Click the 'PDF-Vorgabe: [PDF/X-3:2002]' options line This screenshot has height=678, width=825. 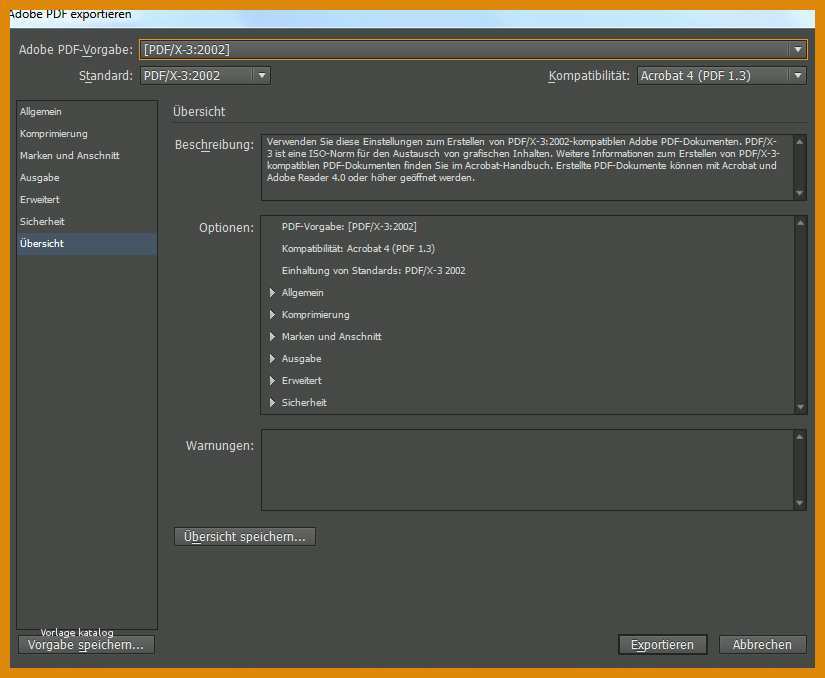pos(349,227)
